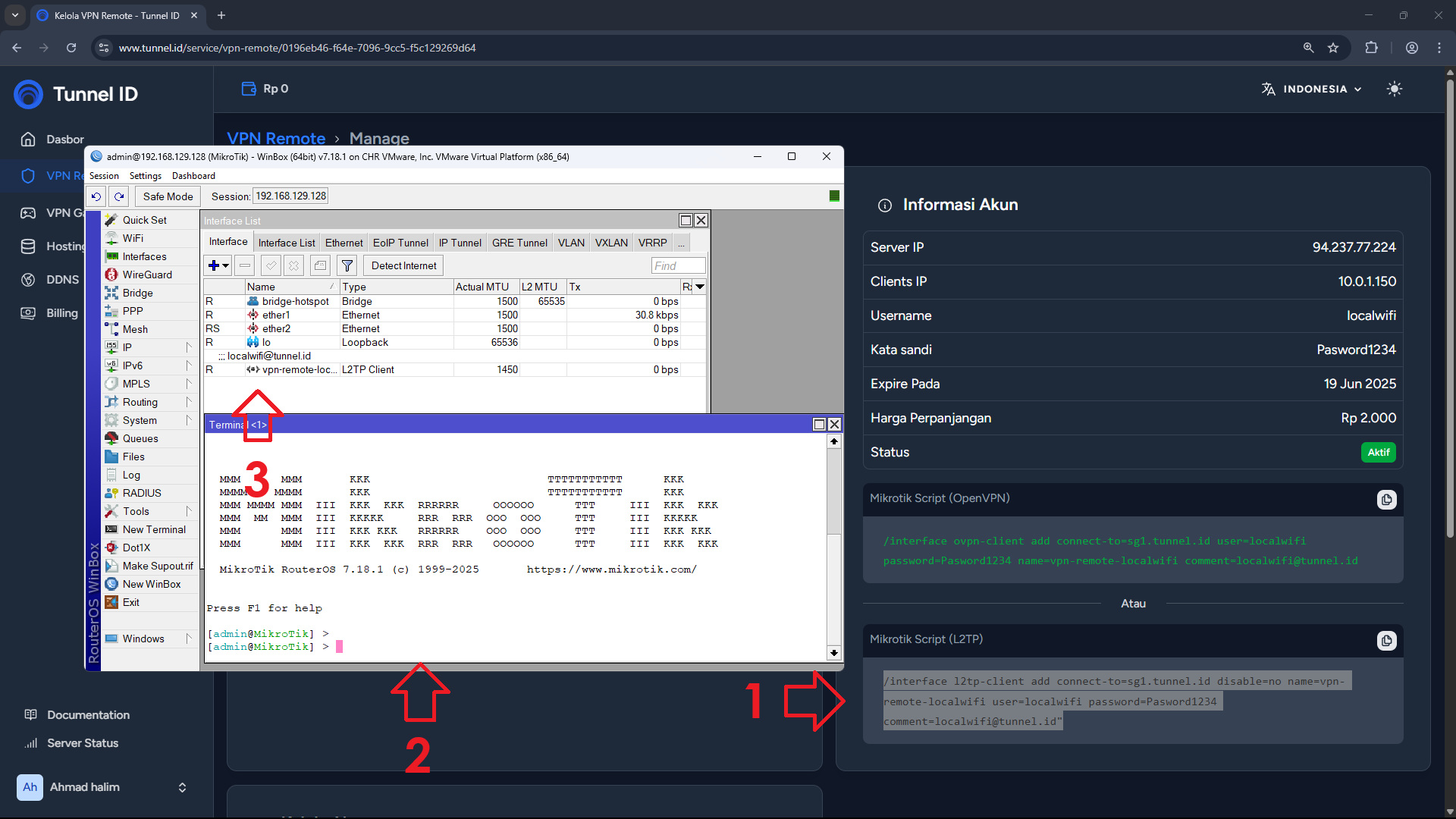Click the WinBox redo arrow icon
Viewport: 1456px width, 819px height.
click(119, 196)
